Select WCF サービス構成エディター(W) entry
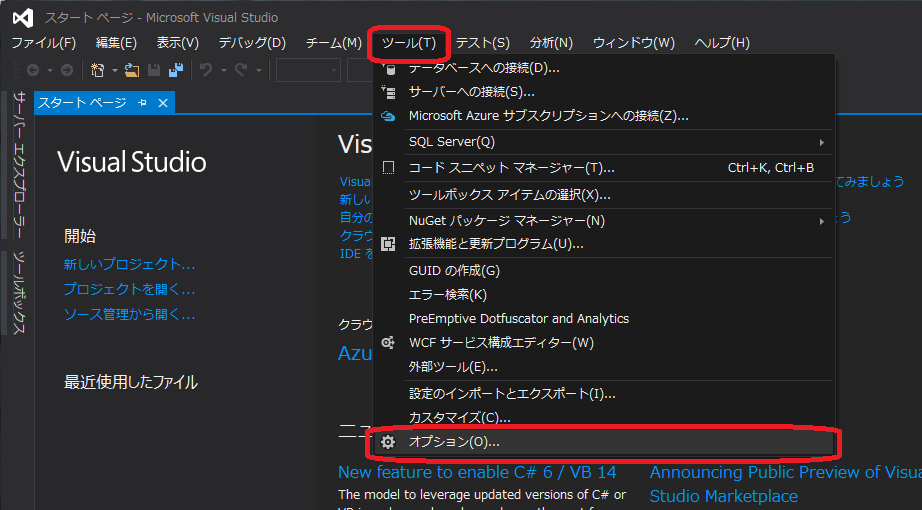The height and width of the screenshot is (510, 922). point(604,342)
